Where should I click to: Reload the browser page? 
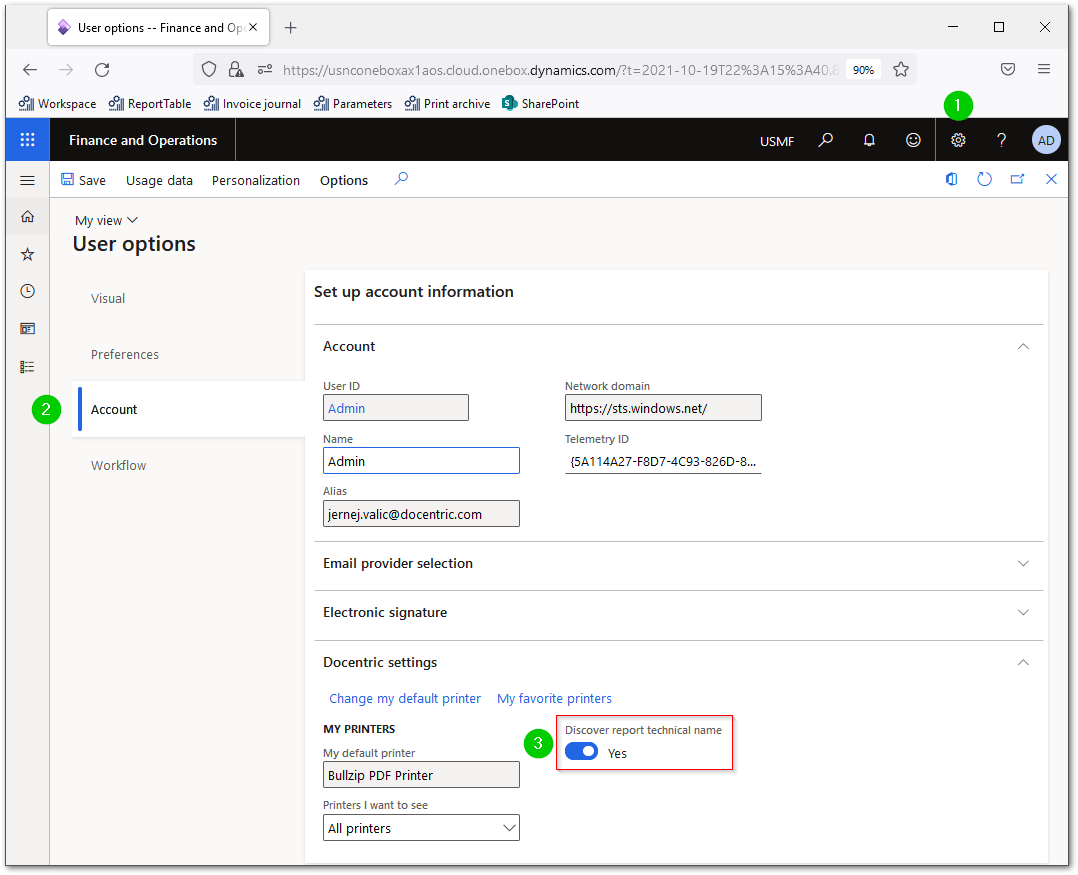(x=102, y=69)
